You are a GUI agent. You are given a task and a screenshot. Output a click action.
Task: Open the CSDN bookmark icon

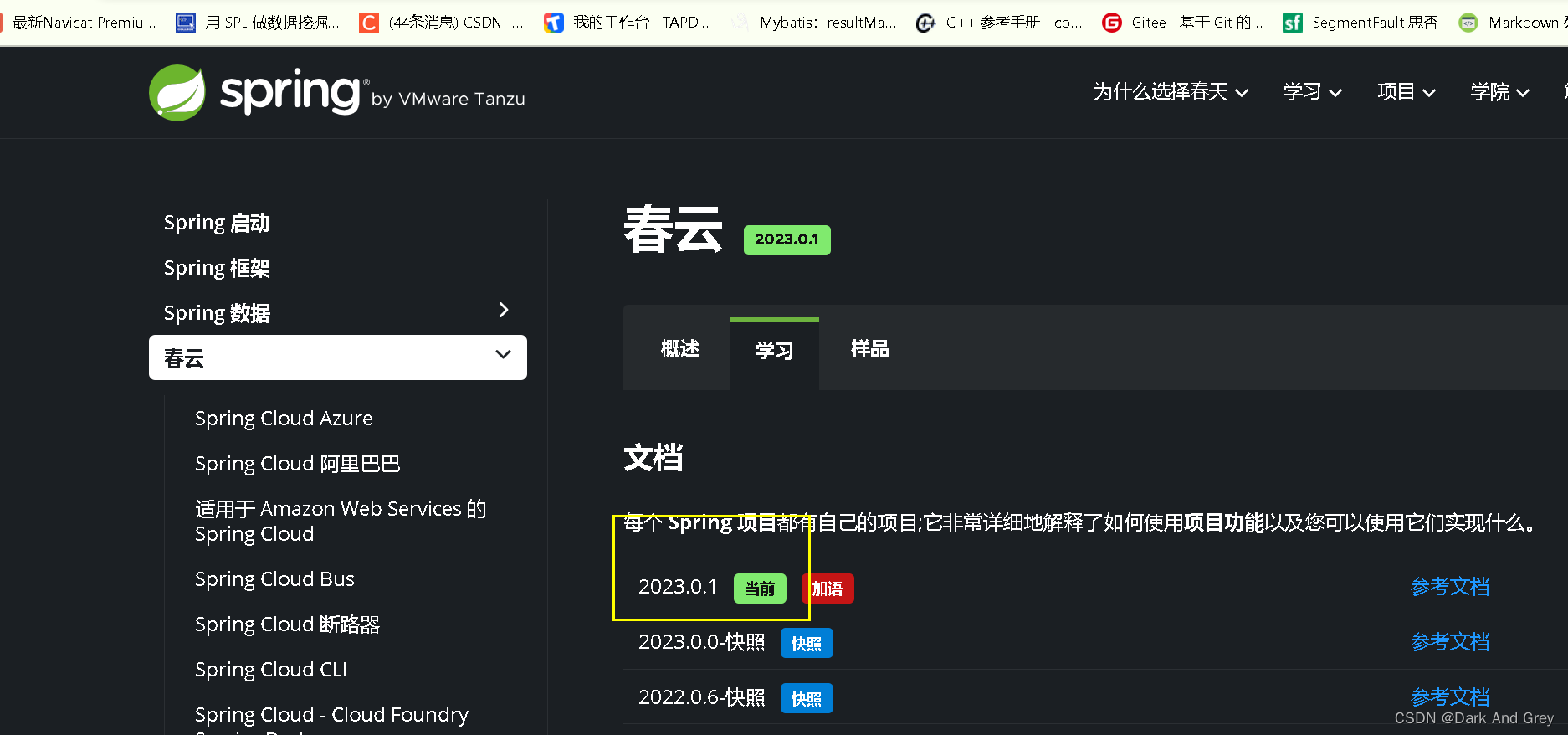coord(369,23)
